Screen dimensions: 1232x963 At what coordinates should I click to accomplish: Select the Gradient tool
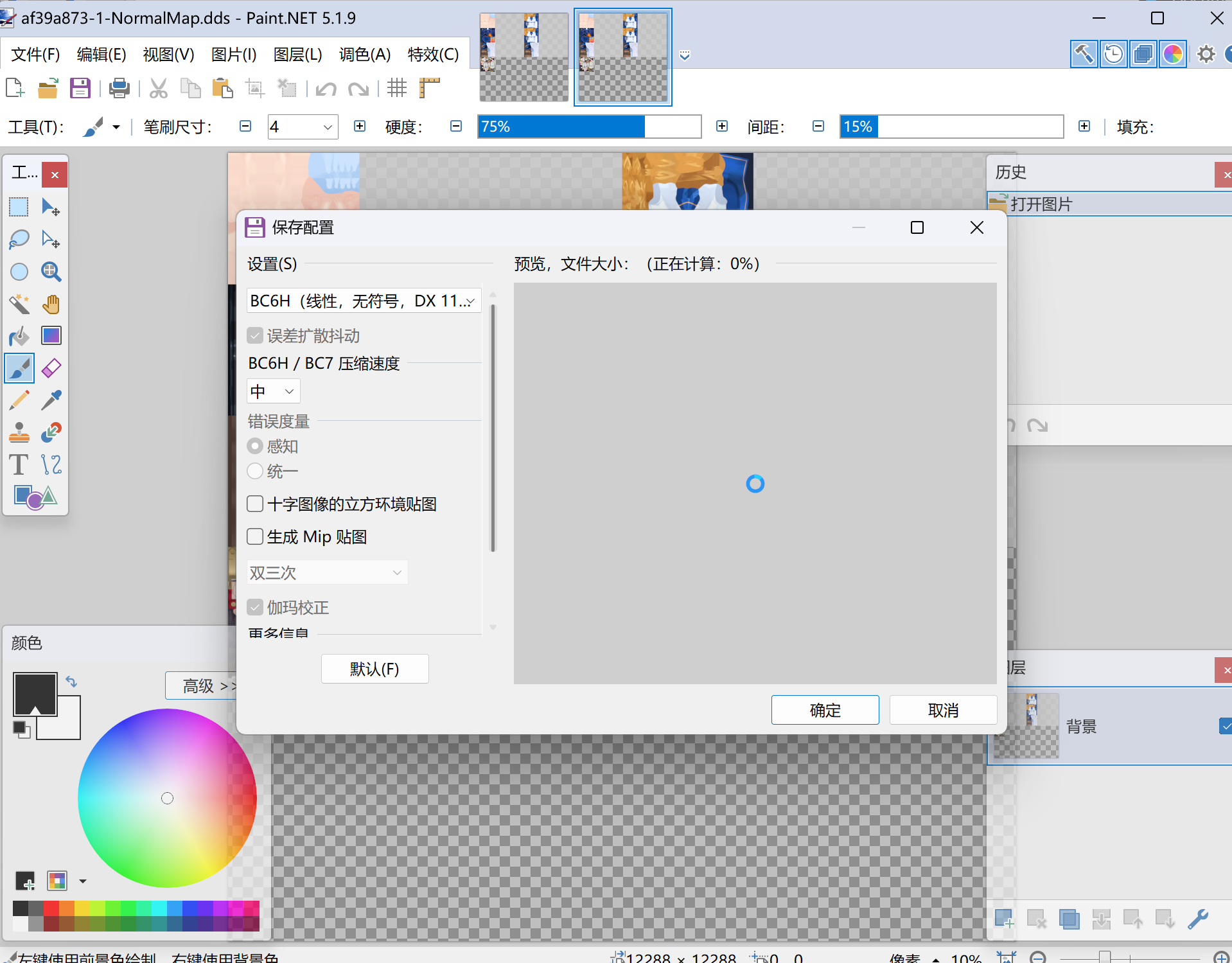tap(51, 336)
